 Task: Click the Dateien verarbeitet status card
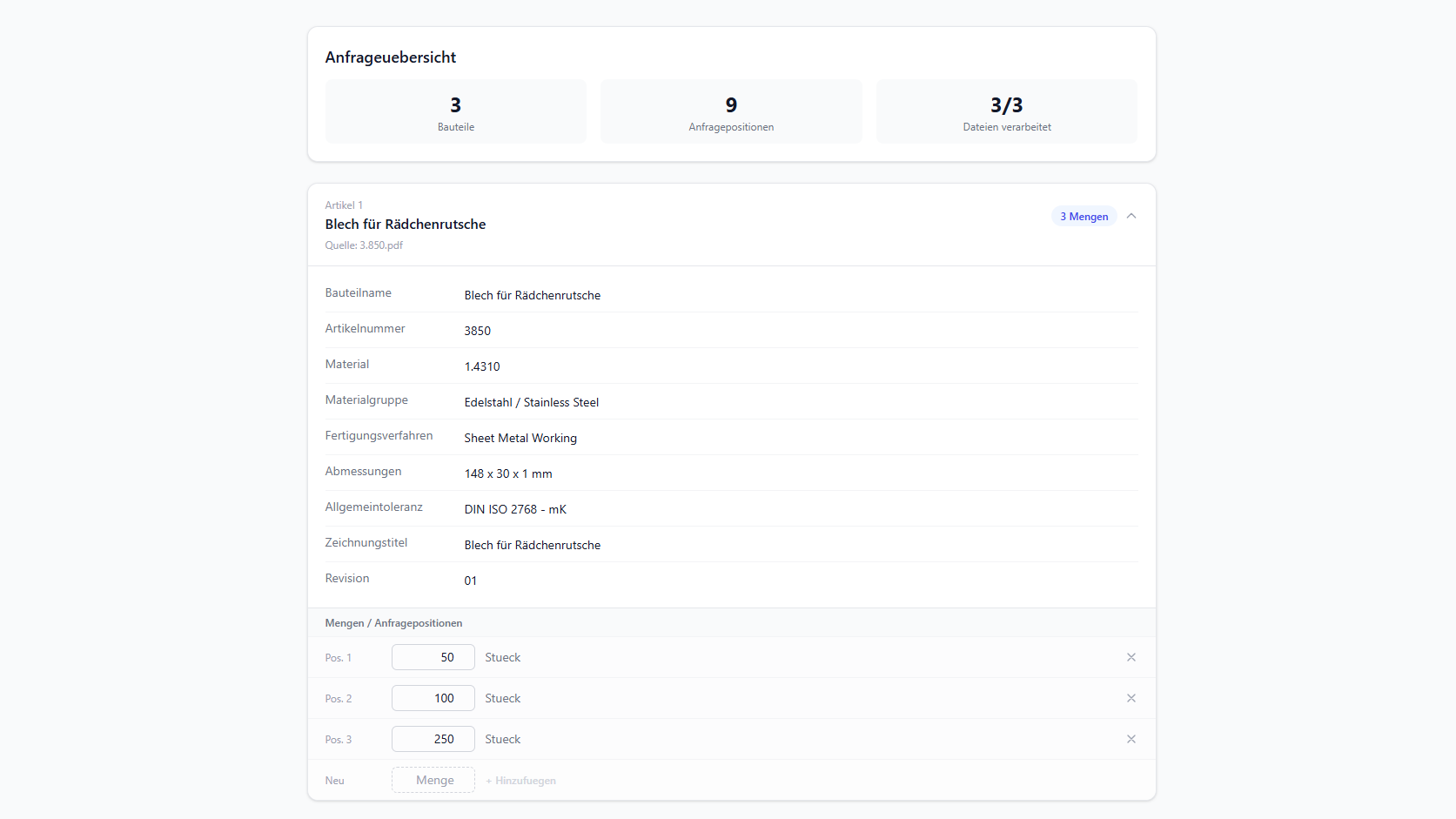coord(1006,111)
